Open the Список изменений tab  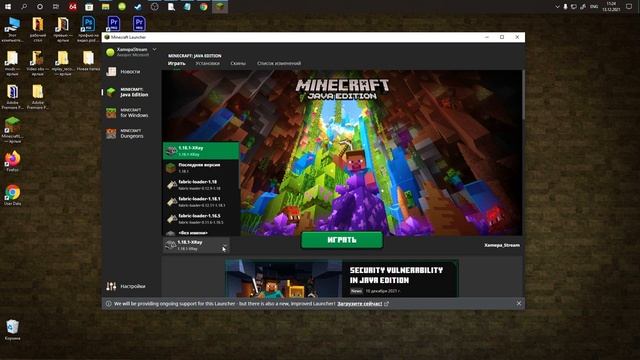click(x=279, y=63)
